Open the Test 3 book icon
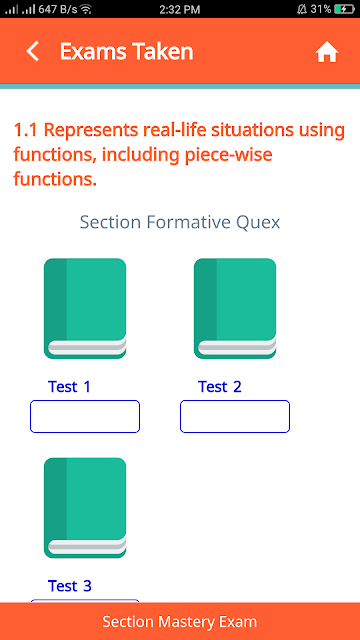360x640 pixels. pos(85,508)
